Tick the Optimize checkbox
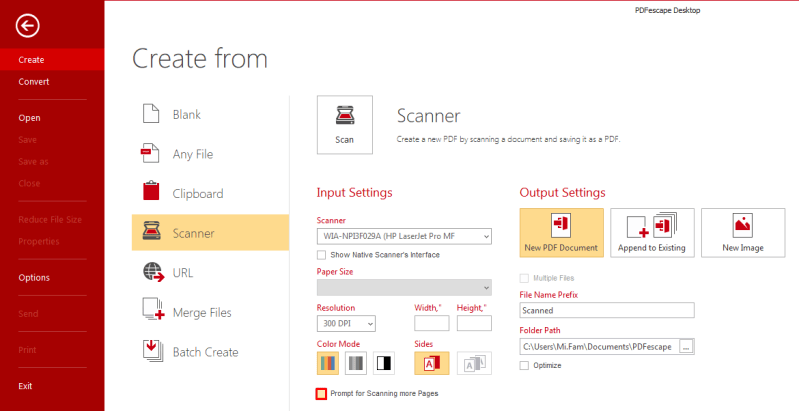The image size is (799, 411). (x=524, y=365)
